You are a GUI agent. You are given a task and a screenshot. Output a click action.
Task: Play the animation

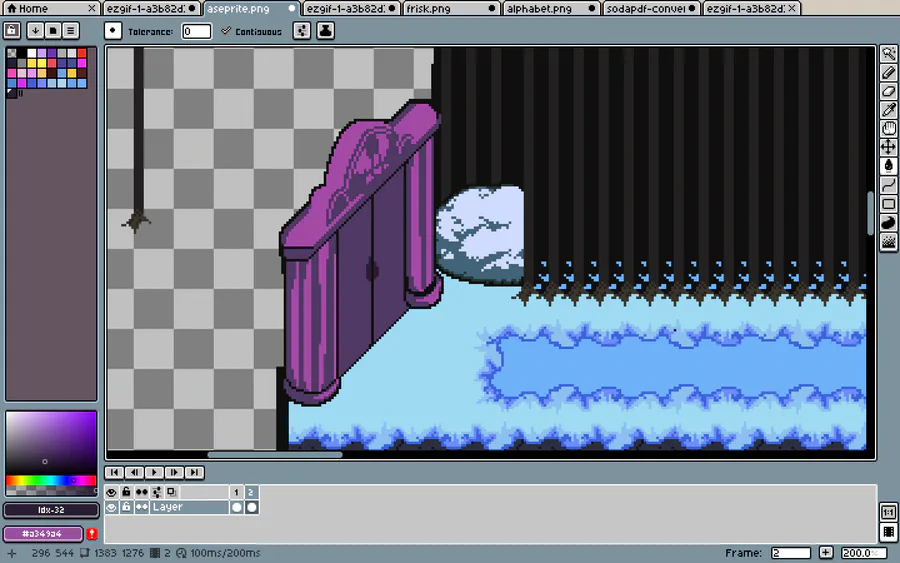154,472
